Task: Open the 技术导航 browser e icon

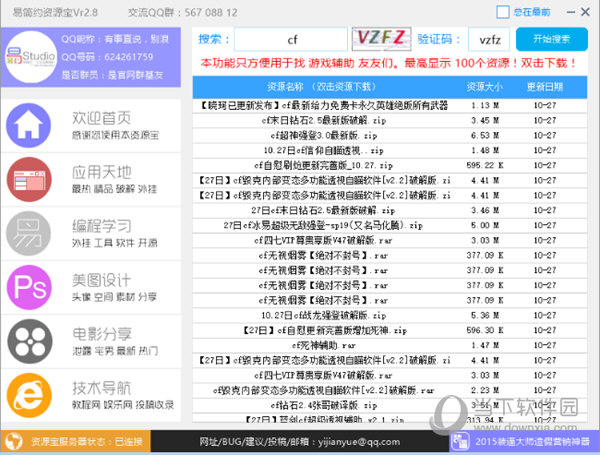Action: (29, 395)
